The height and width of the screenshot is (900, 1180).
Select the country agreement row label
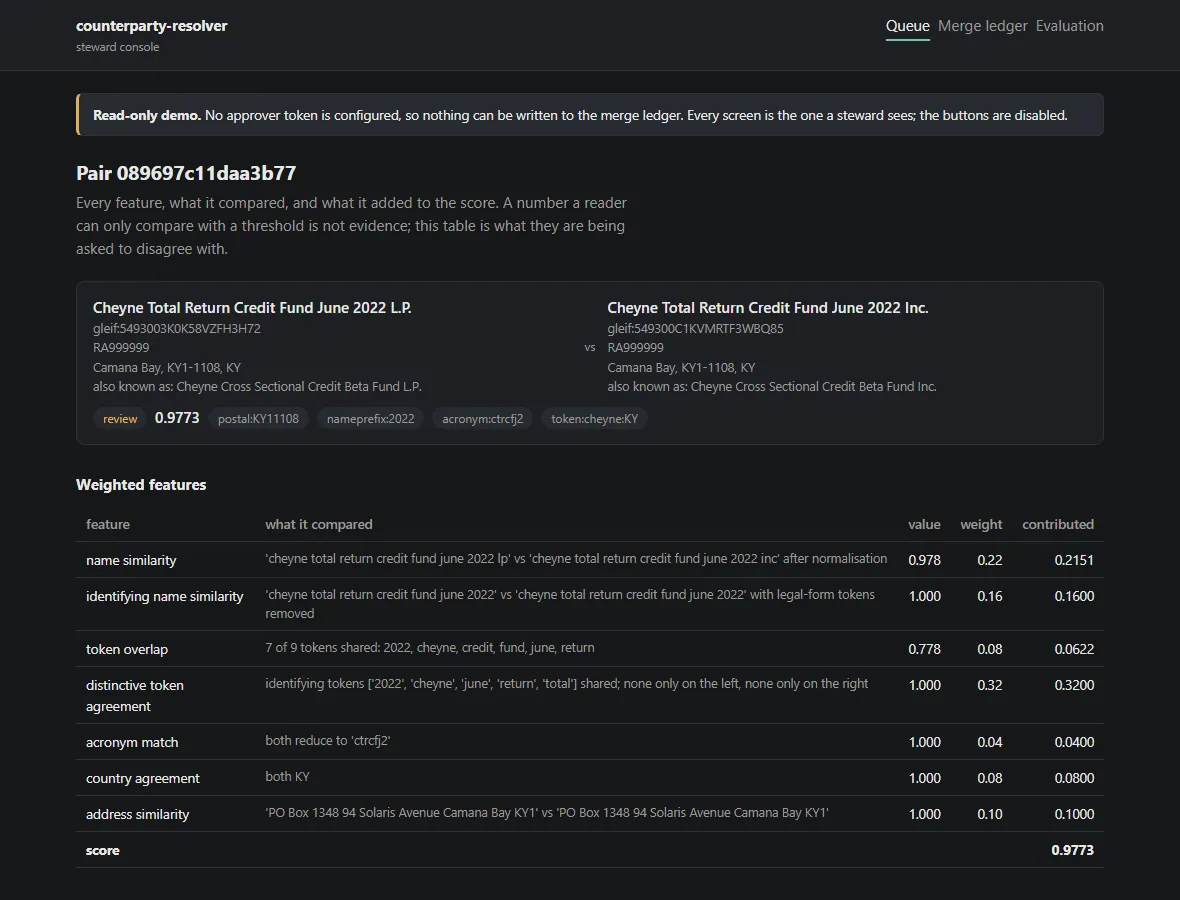click(x=143, y=779)
